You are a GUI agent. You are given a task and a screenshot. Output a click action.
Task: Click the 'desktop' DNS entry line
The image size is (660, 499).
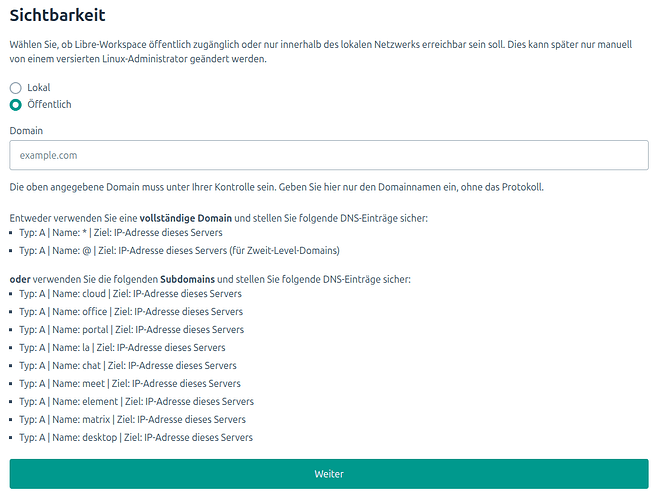[x=136, y=437]
